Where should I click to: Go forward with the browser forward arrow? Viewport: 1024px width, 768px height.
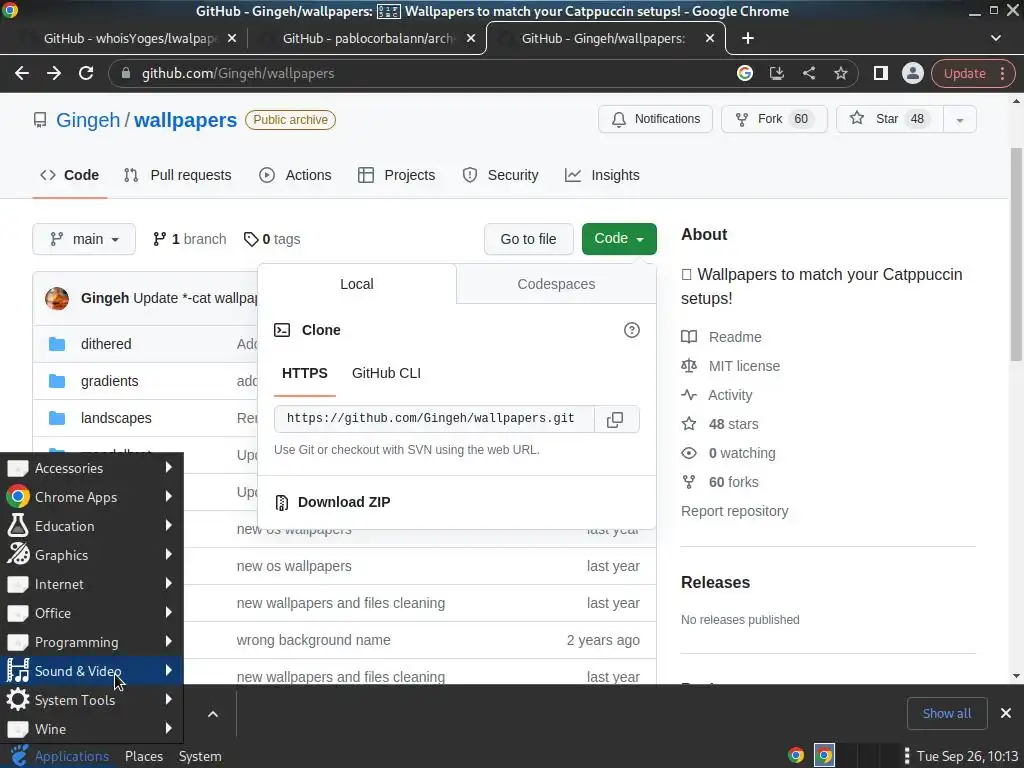(54, 73)
